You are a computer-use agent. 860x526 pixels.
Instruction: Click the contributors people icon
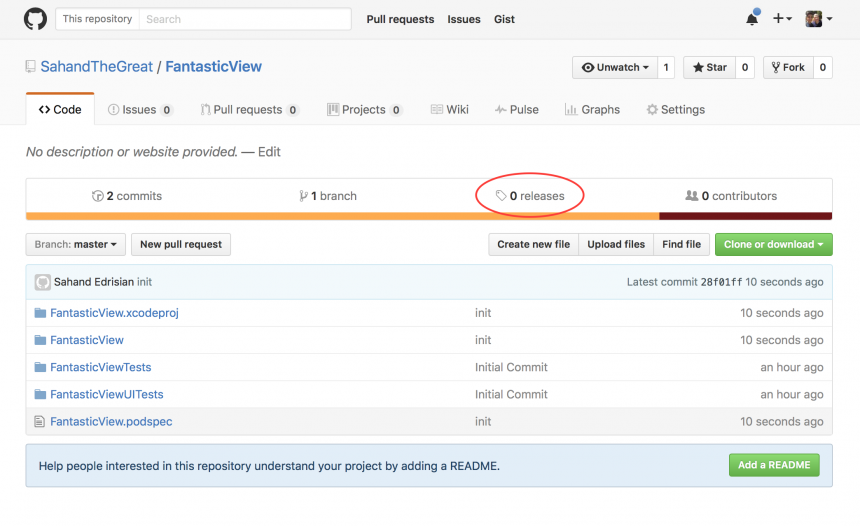(691, 196)
